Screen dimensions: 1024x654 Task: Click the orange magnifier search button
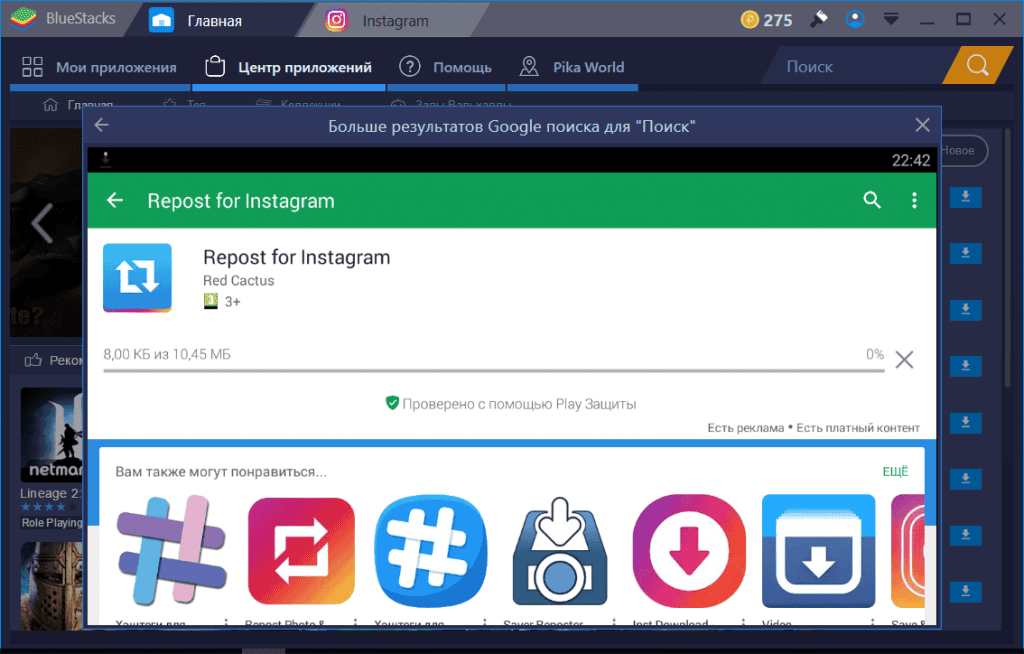pos(978,65)
